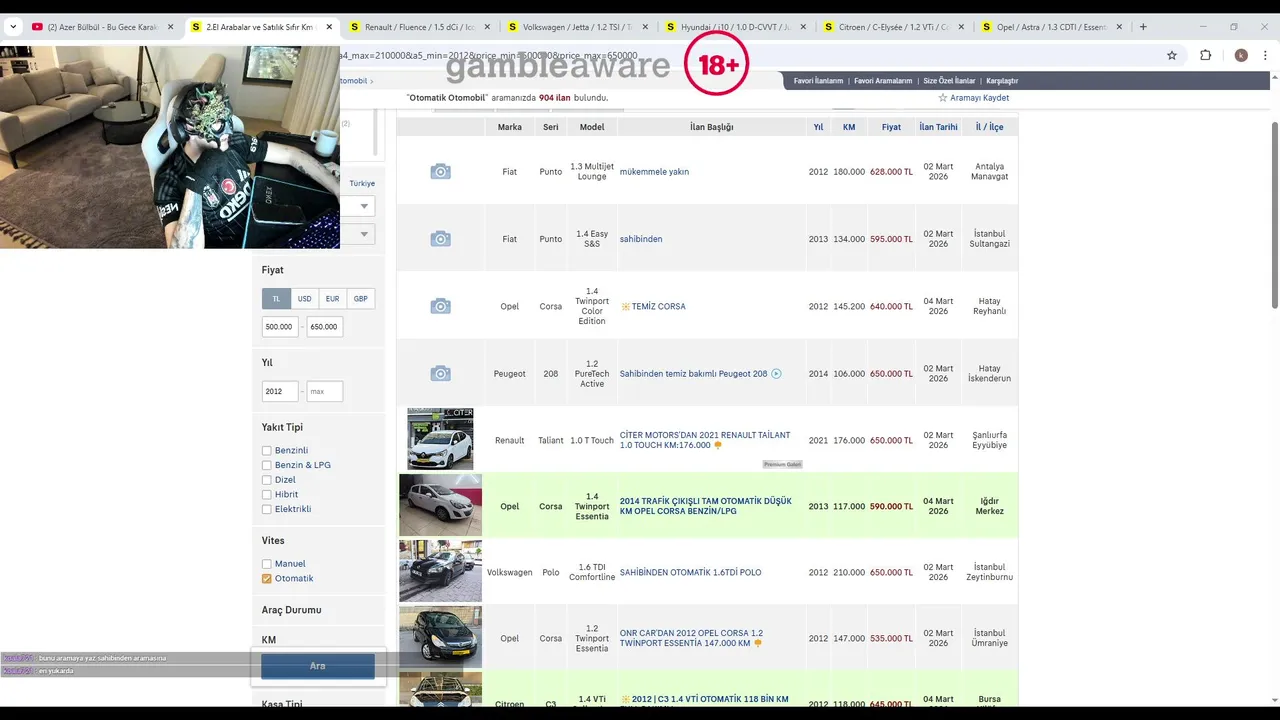Open the tab search arrow at the tab strip start
Image resolution: width=1280 pixels, height=720 pixels.
(13, 27)
